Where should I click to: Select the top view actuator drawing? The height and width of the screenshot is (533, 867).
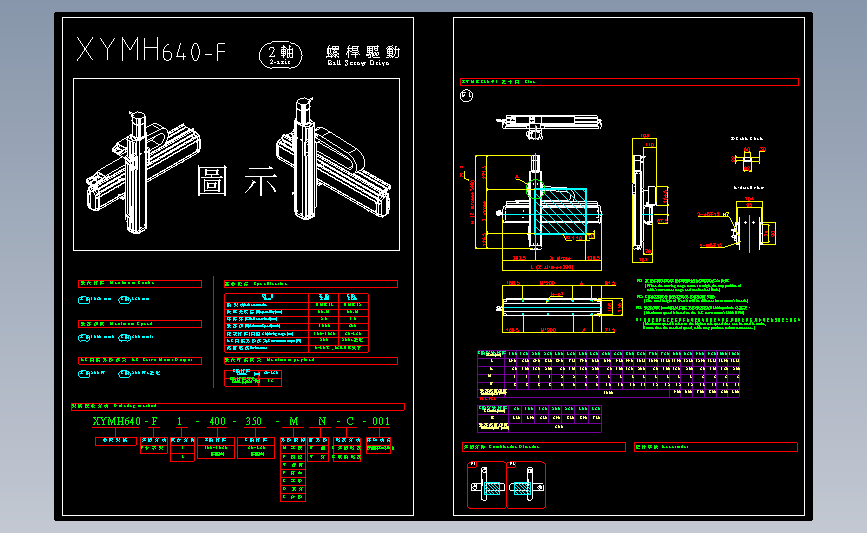(549, 127)
